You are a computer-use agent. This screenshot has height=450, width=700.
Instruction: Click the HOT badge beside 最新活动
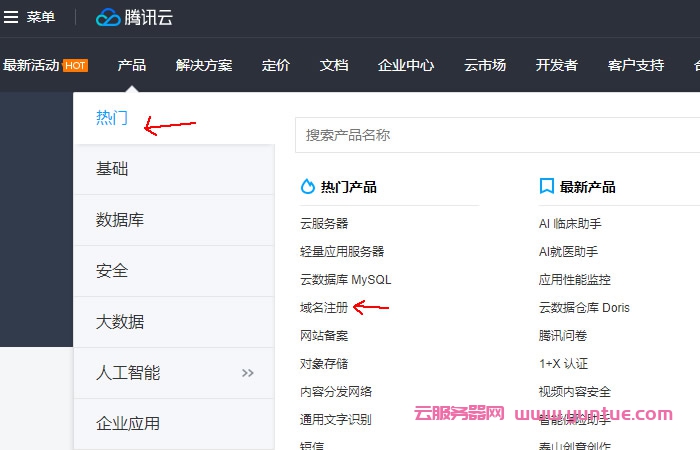75,65
